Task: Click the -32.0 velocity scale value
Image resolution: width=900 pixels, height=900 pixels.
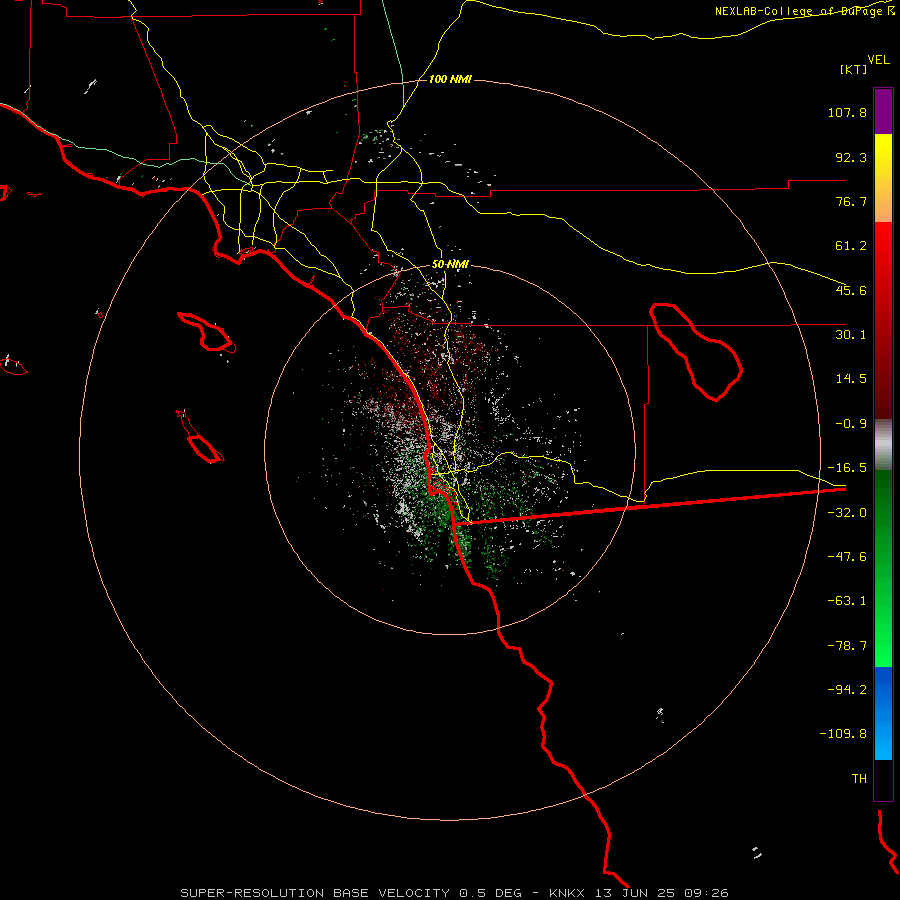Action: point(847,513)
